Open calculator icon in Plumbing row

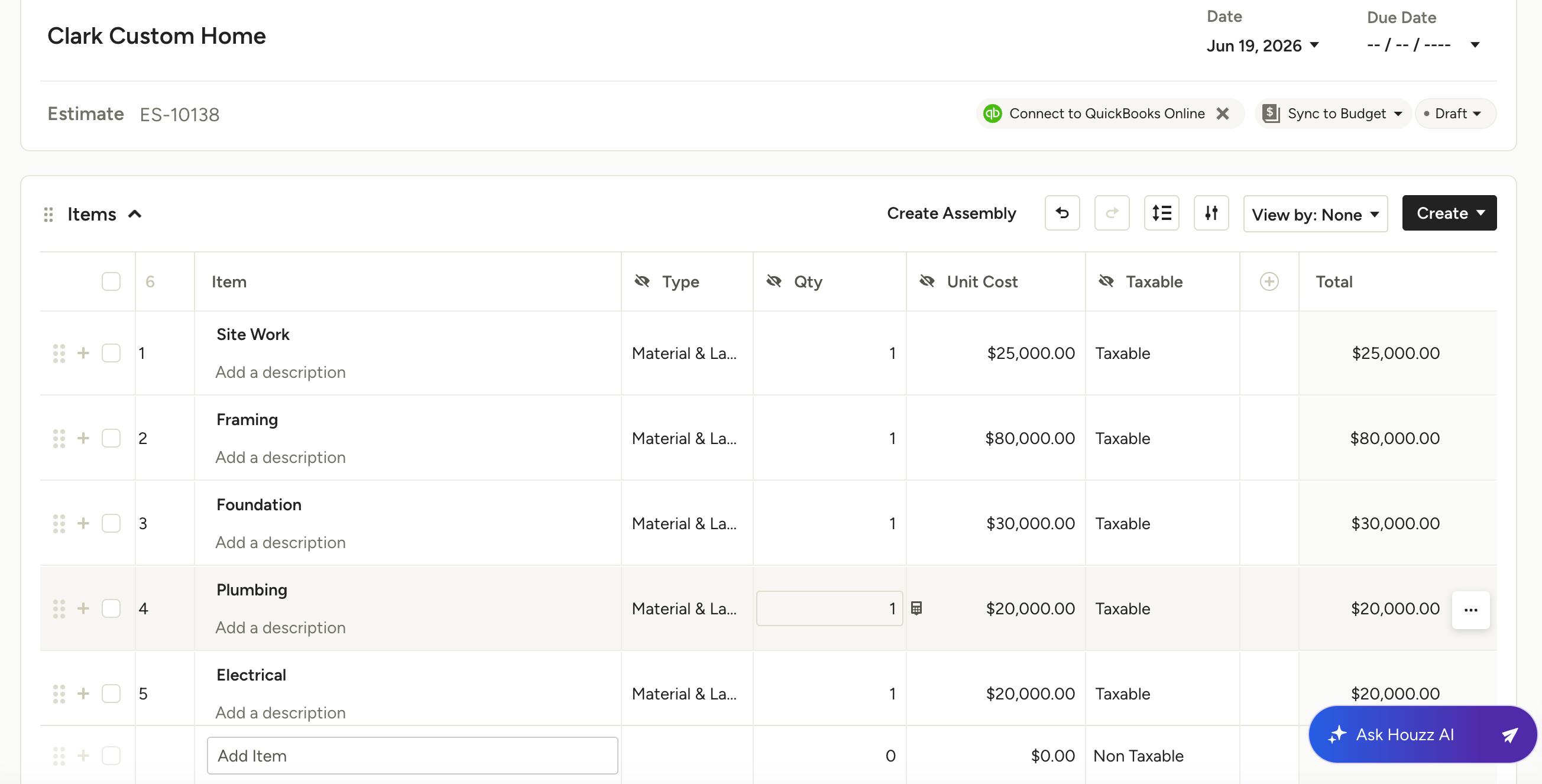point(916,608)
